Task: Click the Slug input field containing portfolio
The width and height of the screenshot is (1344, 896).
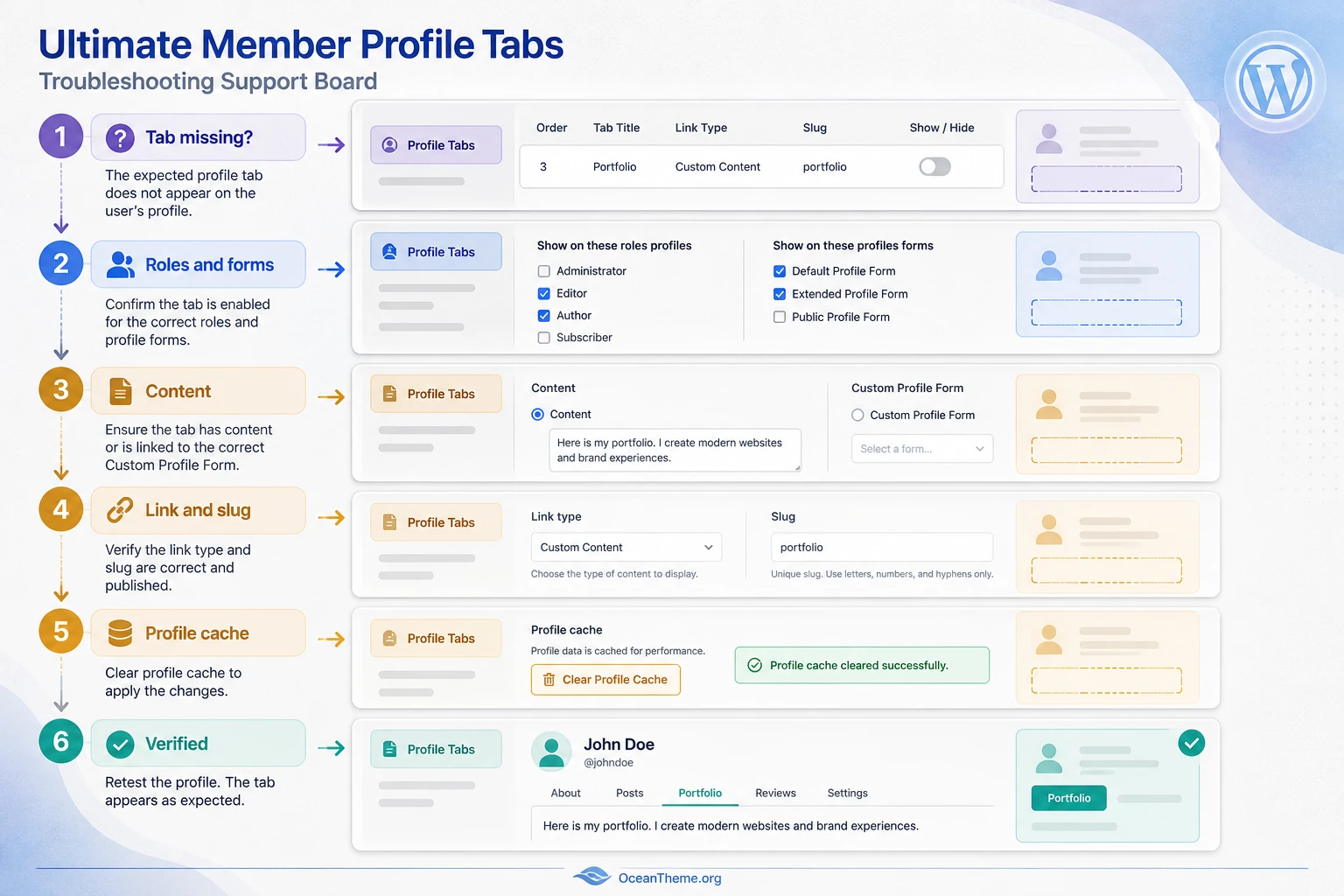Action: point(882,548)
